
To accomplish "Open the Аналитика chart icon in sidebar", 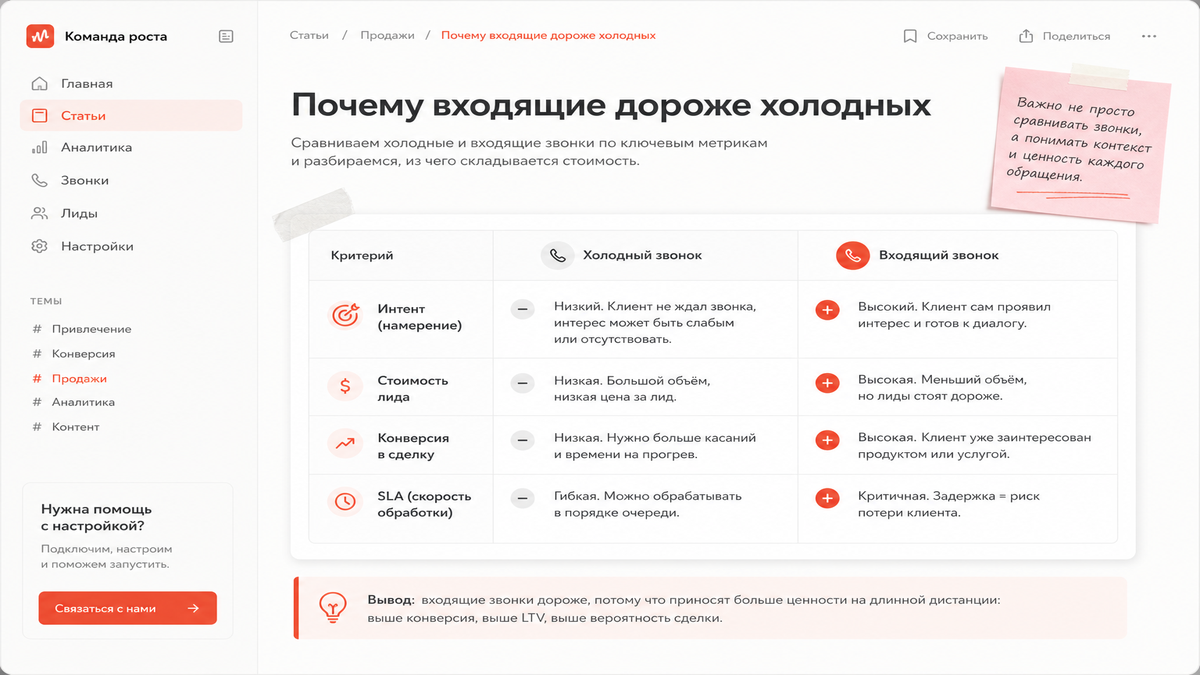I will pyautogui.click(x=40, y=148).
